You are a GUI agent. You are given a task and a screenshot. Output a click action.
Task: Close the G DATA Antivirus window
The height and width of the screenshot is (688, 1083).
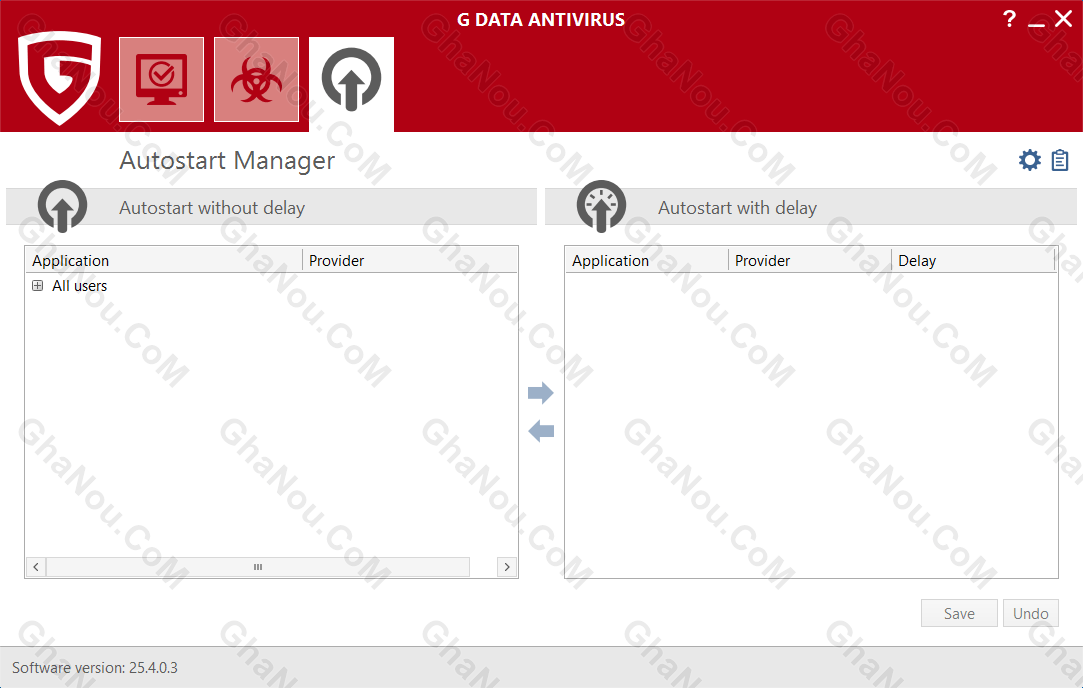[1064, 19]
